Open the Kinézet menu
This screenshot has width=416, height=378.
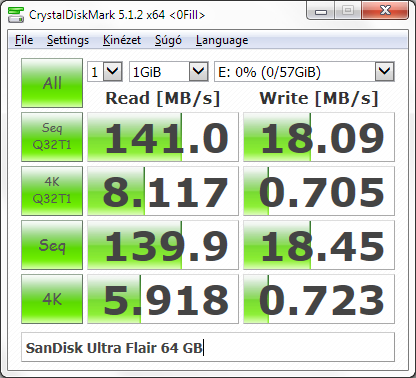click(x=122, y=40)
